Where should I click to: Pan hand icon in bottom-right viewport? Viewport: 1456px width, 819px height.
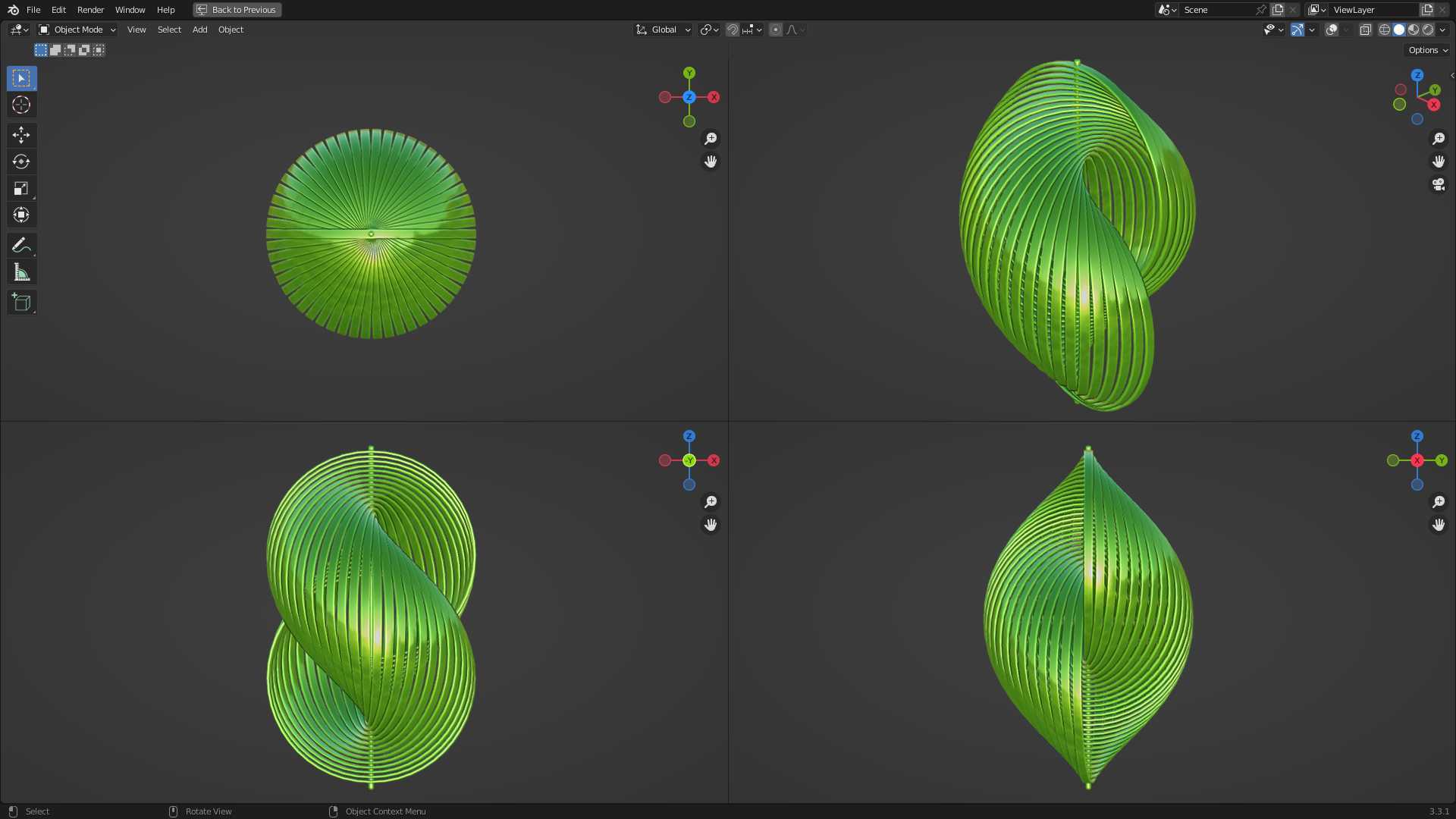coord(1439,525)
